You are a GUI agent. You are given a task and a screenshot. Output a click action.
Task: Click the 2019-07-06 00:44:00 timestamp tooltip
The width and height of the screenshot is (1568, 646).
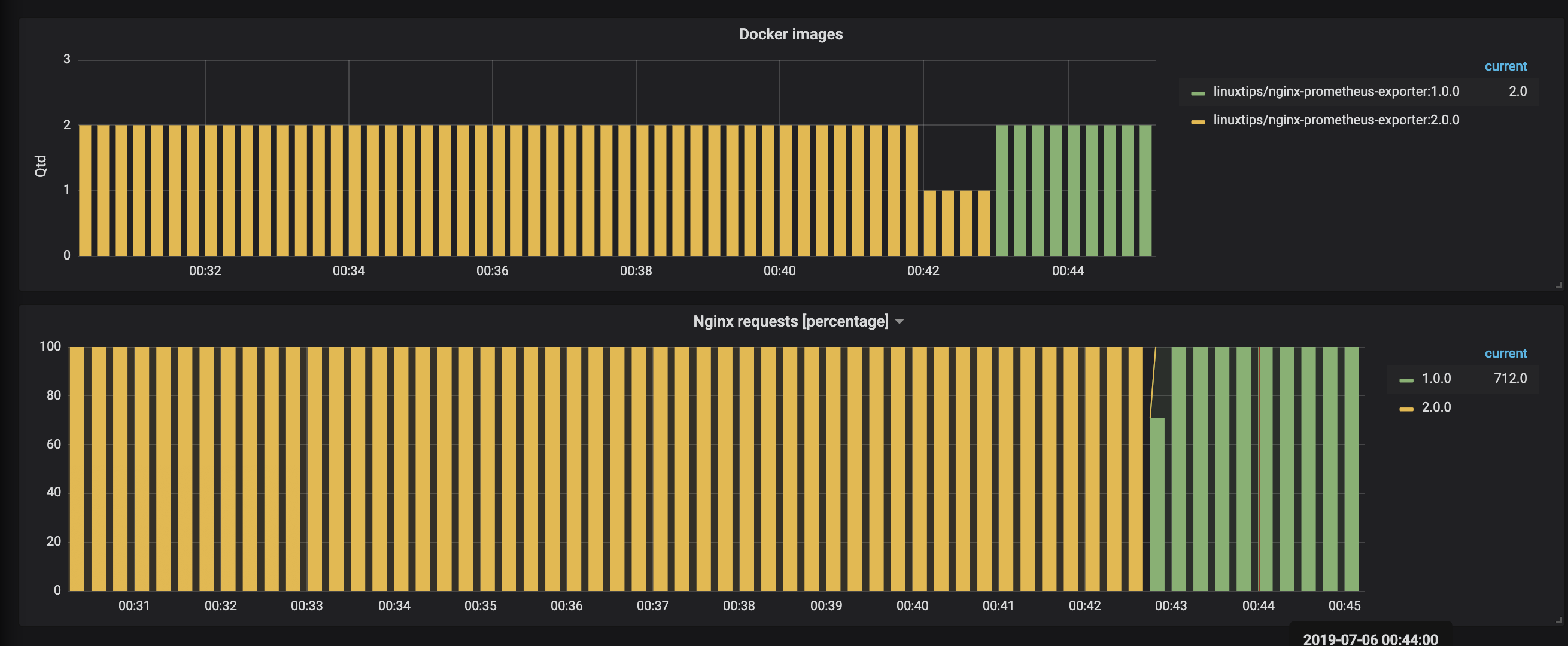click(1370, 639)
